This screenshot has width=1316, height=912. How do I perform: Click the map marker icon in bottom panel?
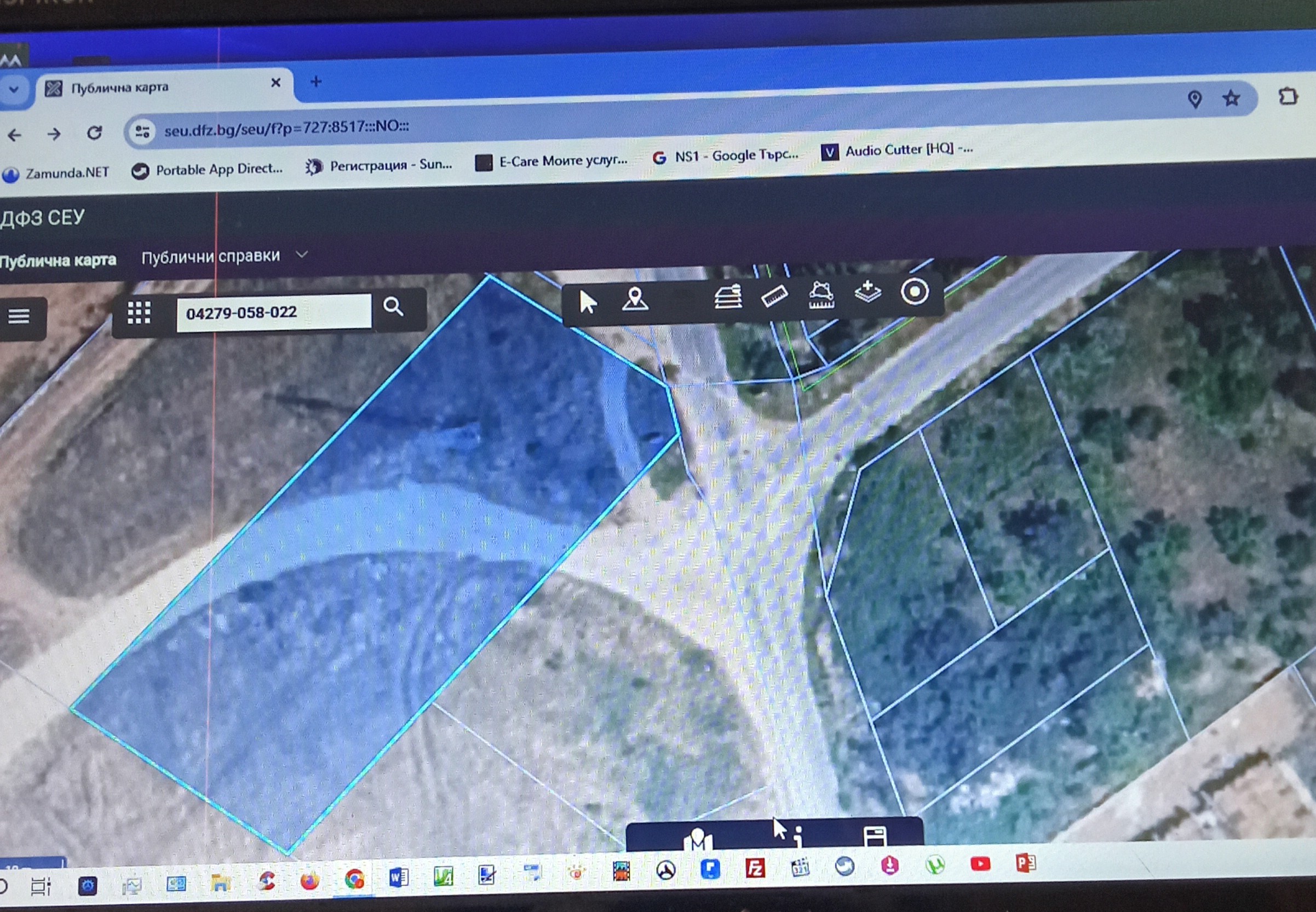coord(698,839)
